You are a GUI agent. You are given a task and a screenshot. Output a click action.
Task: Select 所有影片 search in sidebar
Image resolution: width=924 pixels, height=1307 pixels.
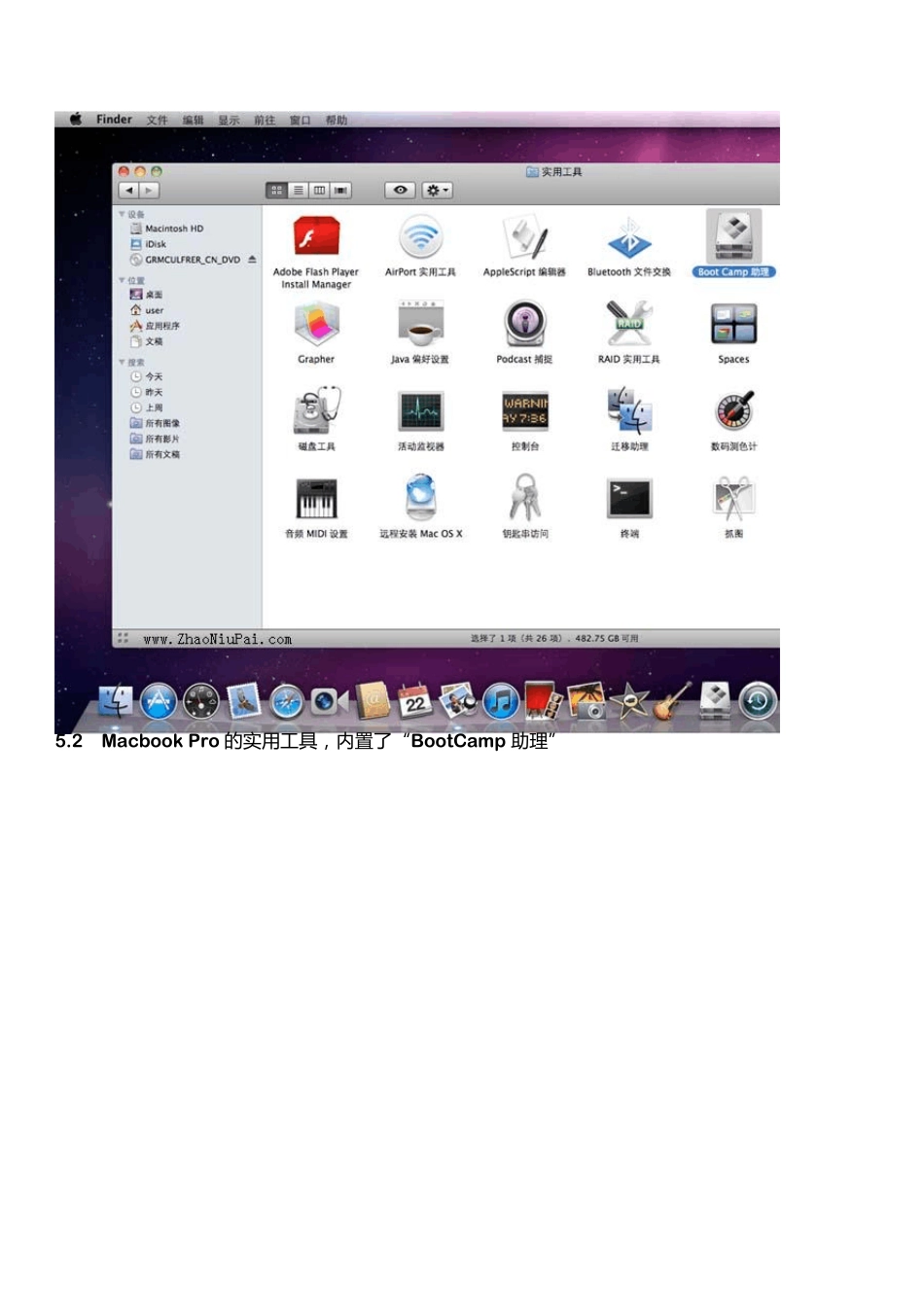coord(155,439)
